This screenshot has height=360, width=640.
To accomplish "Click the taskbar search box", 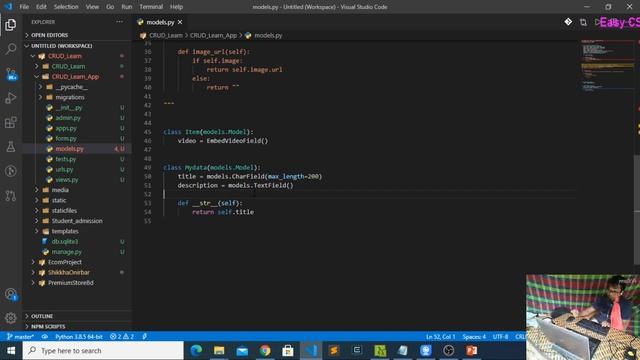I will pyautogui.click(x=103, y=351).
